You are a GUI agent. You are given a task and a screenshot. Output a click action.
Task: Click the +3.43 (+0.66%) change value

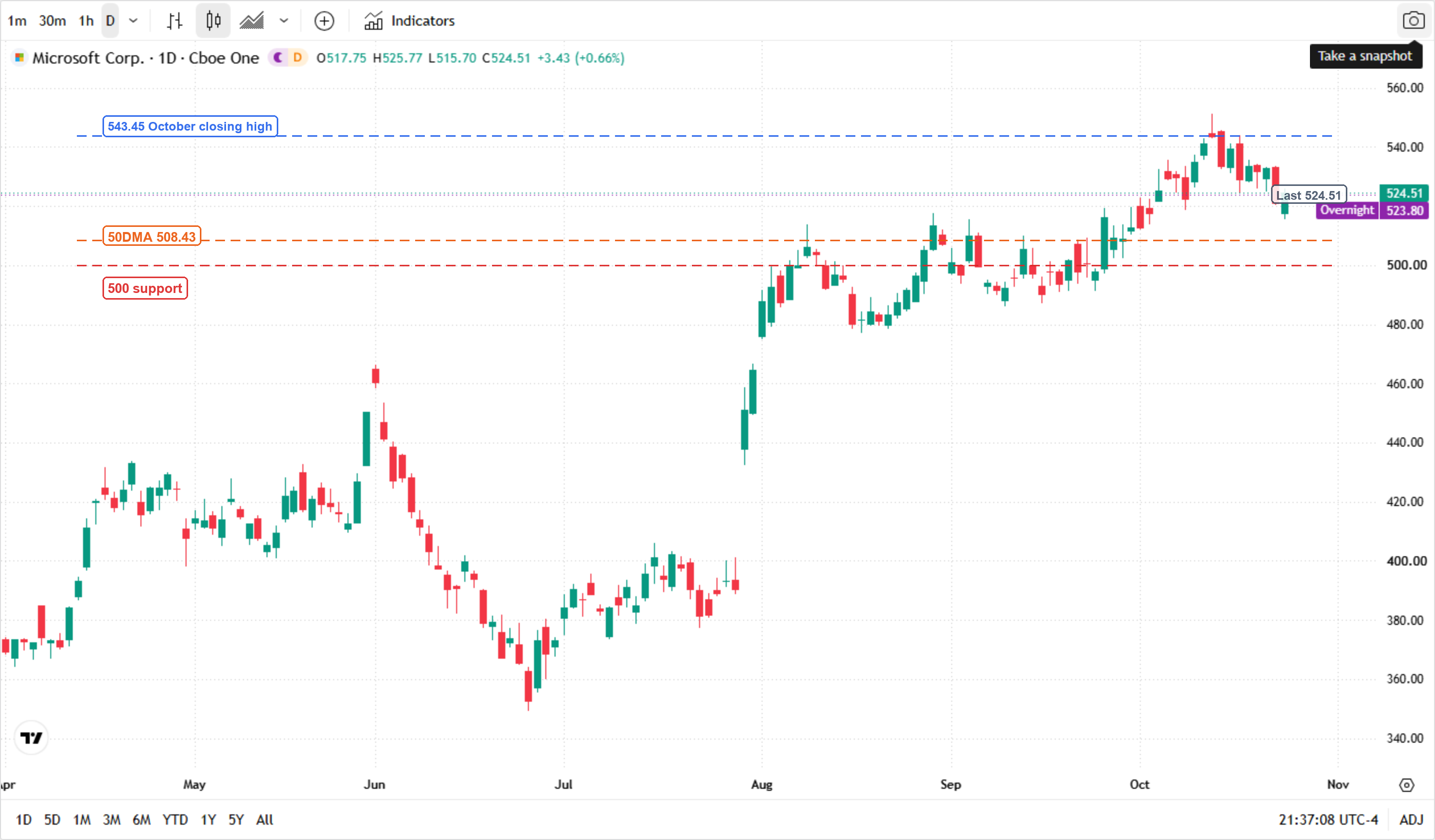581,58
